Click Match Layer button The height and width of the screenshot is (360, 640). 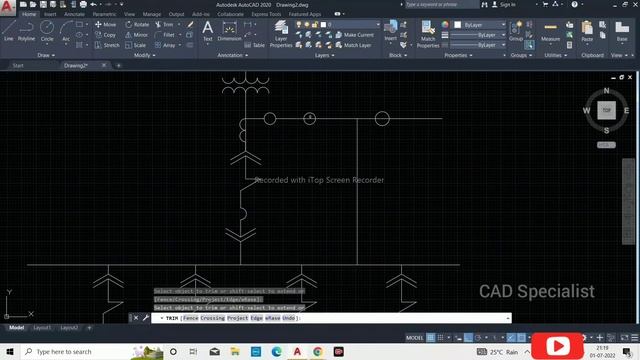353,45
